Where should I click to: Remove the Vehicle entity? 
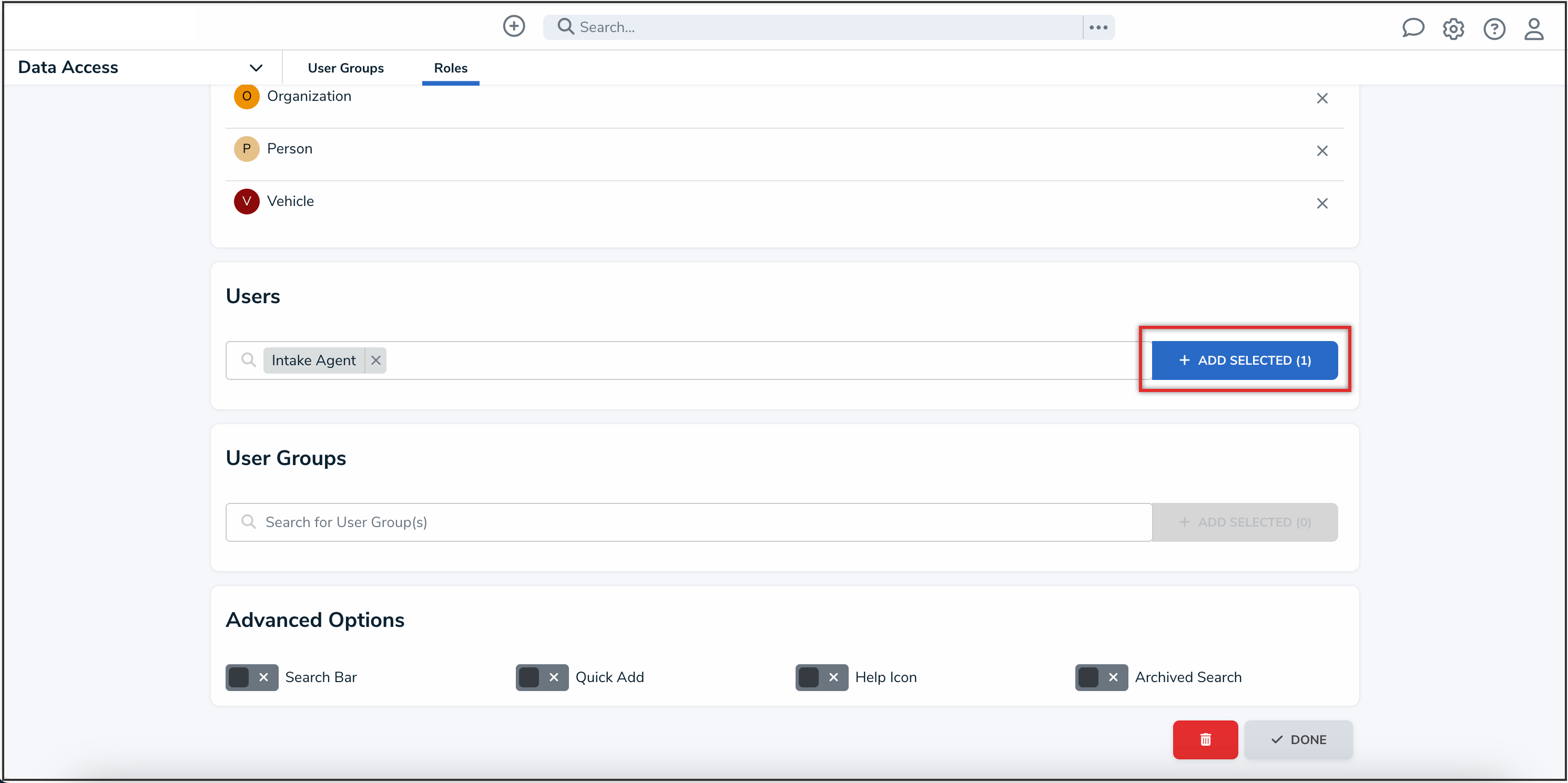click(x=1322, y=203)
